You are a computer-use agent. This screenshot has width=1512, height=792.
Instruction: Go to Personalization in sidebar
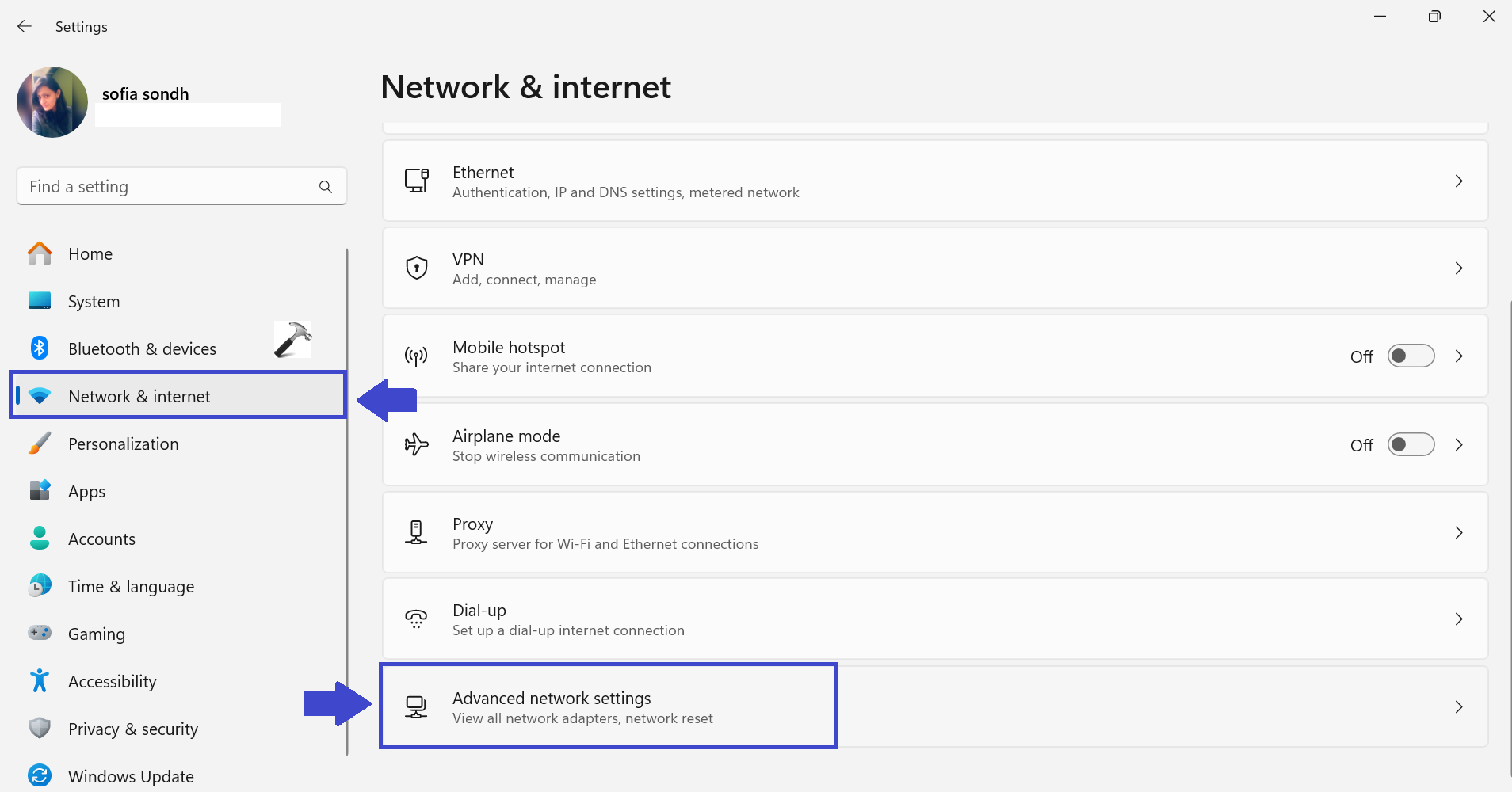123,444
